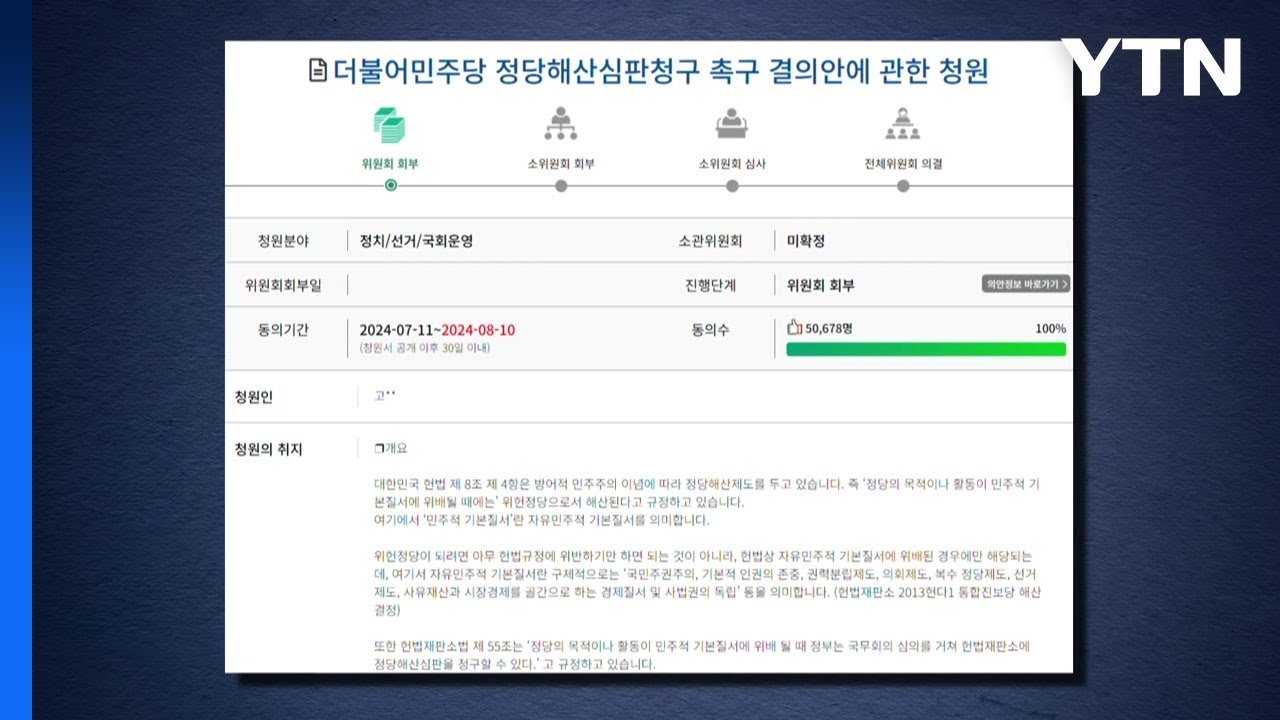Click the thumbs-up icon beside 50,678명

tap(795, 327)
